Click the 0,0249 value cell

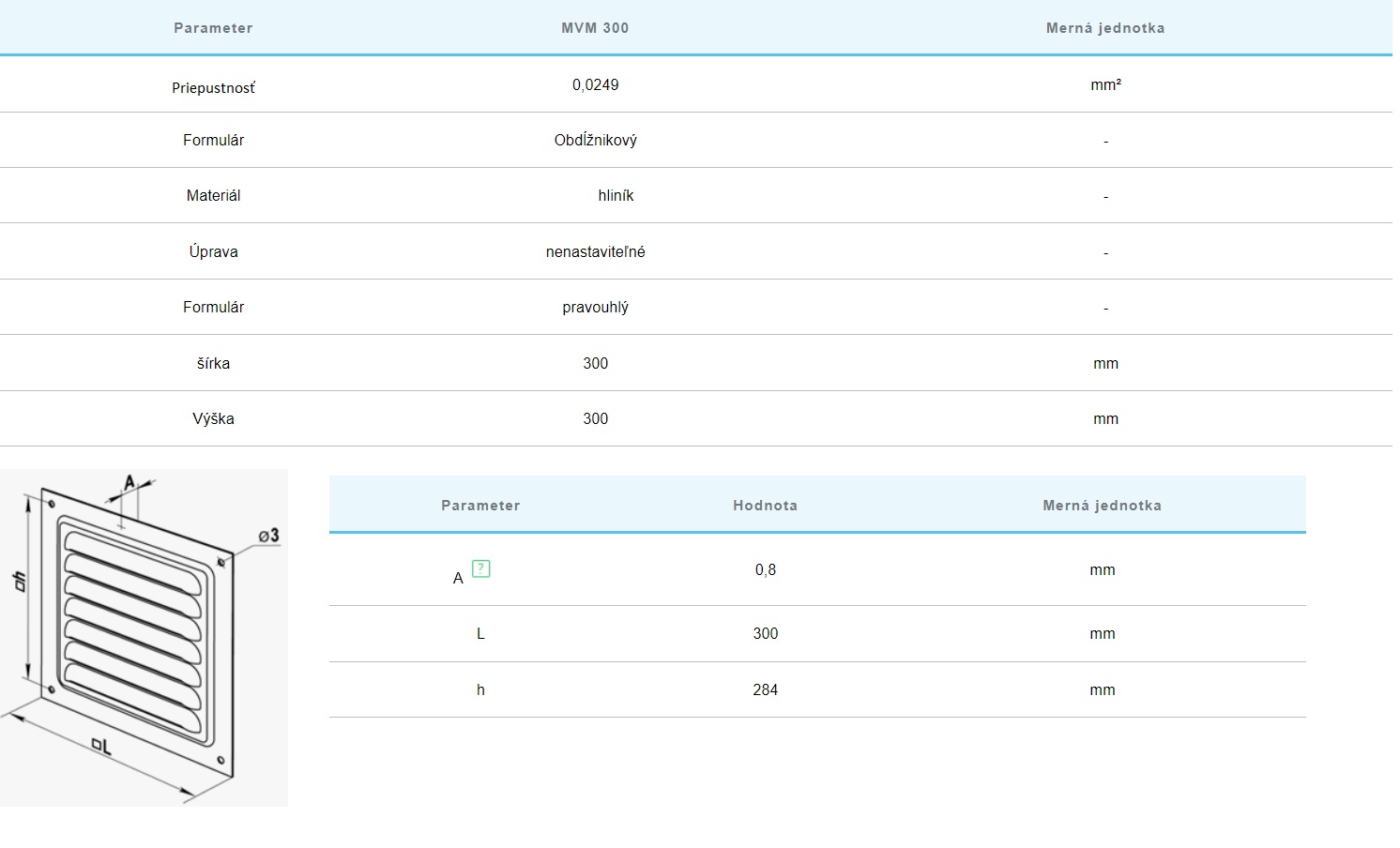[x=595, y=84]
